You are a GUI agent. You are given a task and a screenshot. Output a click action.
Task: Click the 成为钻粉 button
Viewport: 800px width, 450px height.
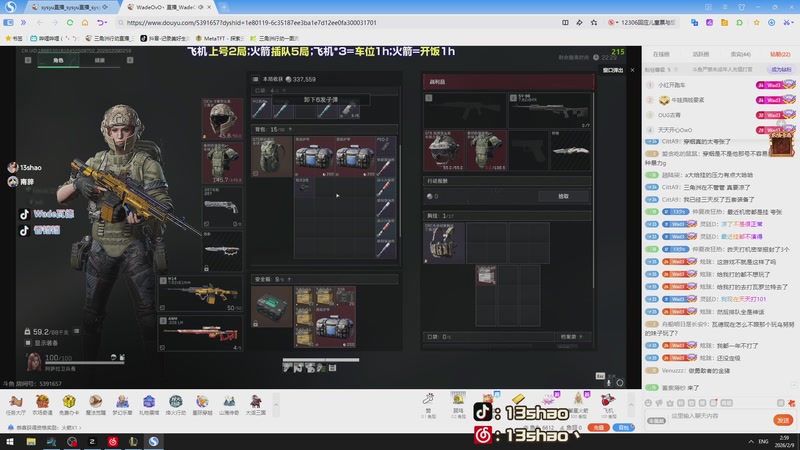point(781,69)
